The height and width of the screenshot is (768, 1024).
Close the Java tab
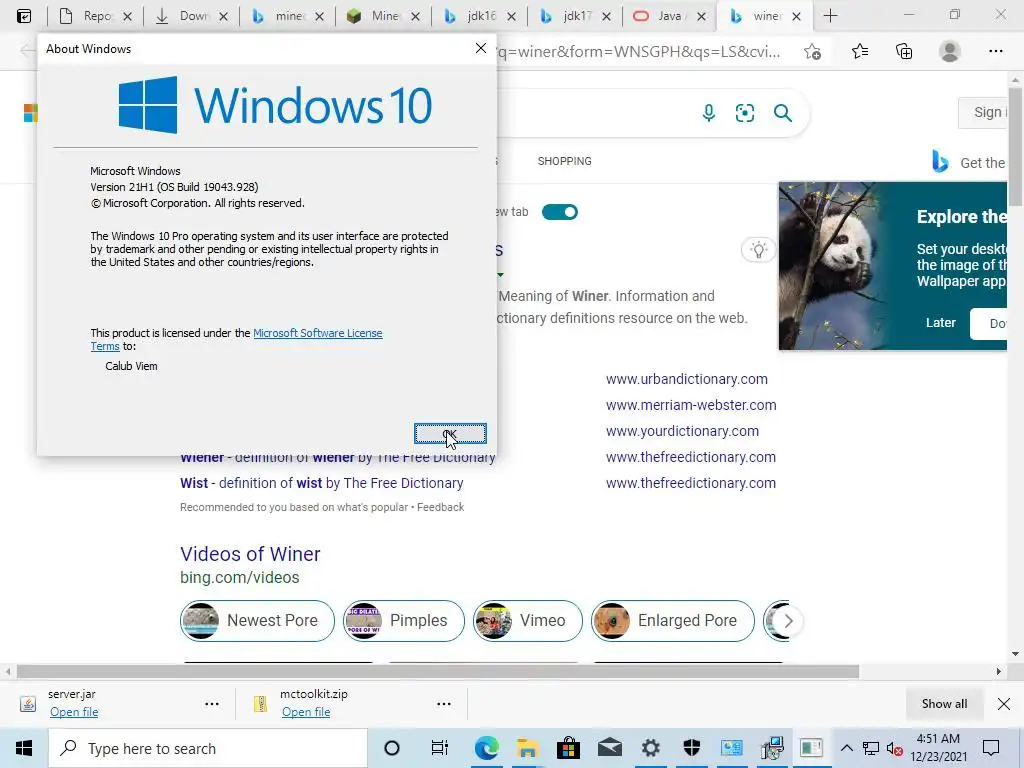tap(701, 16)
